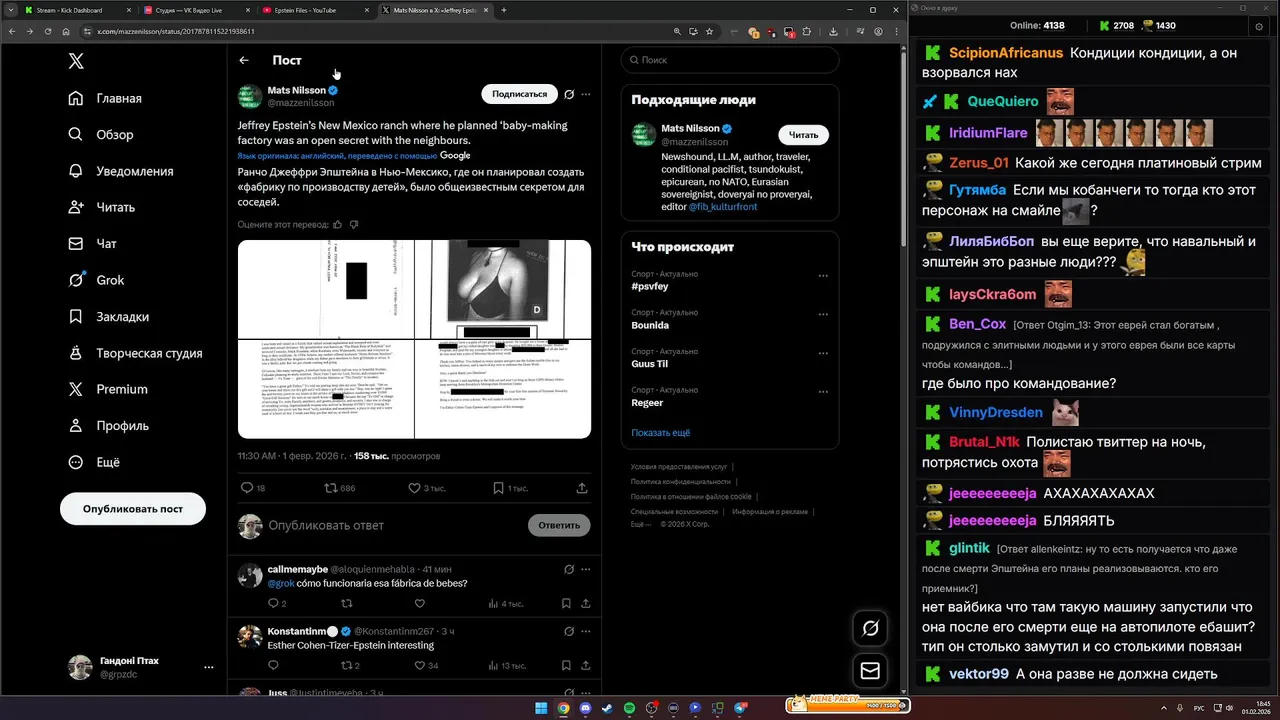Open Закладки in the sidebar
The height and width of the screenshot is (720, 1280).
108,317
